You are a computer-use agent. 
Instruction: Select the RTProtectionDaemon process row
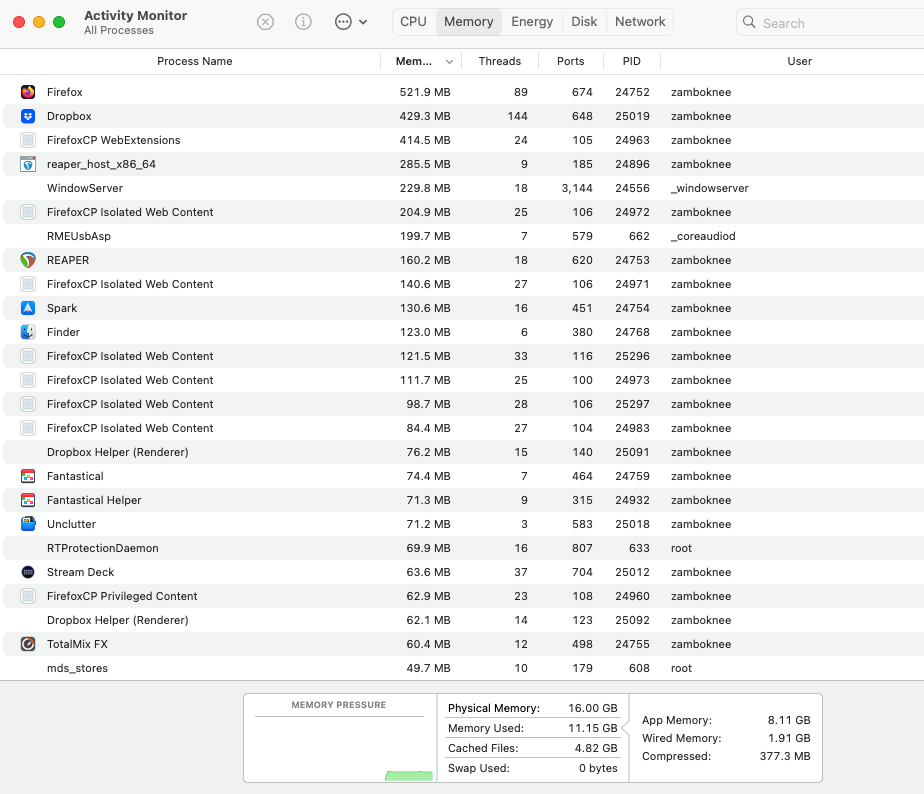[x=463, y=548]
